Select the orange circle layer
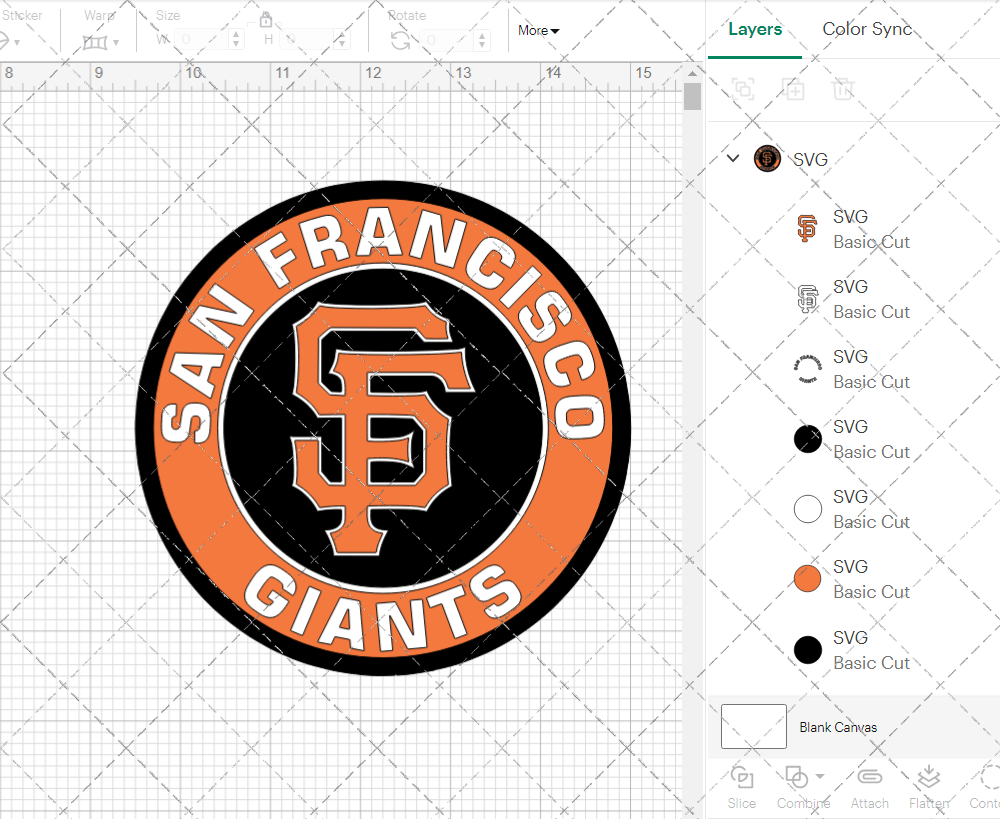 point(807,579)
